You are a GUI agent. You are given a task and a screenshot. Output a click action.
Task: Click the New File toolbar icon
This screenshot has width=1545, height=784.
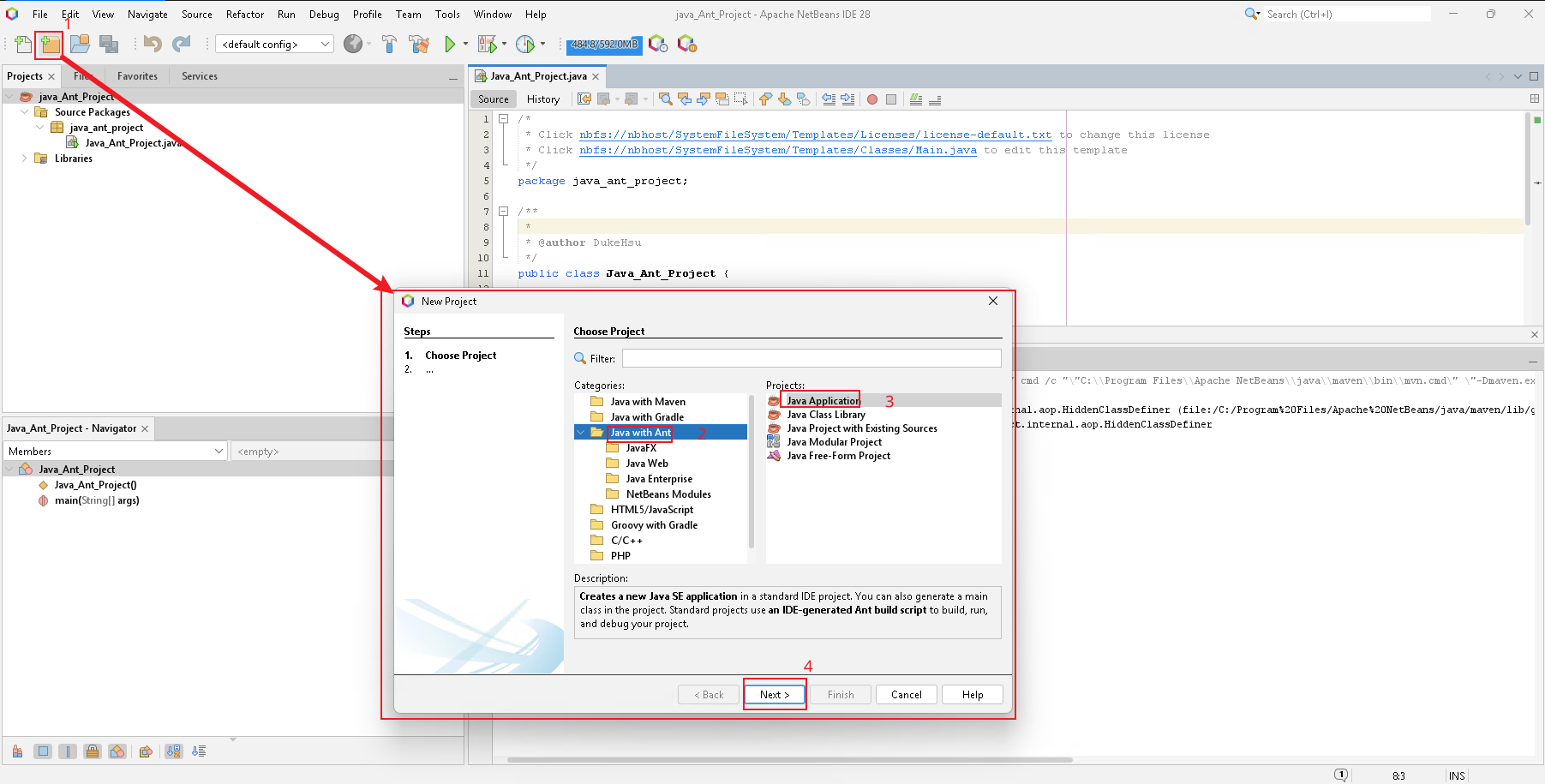(x=23, y=44)
